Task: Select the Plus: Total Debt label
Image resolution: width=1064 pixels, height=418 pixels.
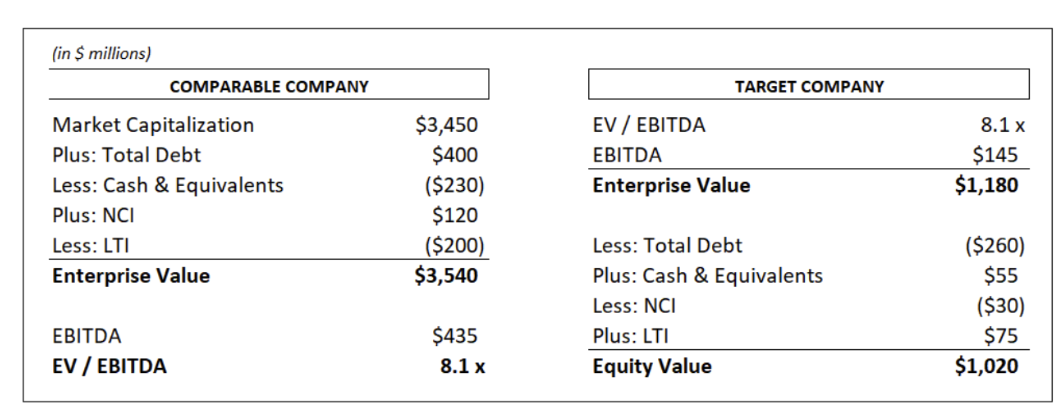Action: point(126,155)
